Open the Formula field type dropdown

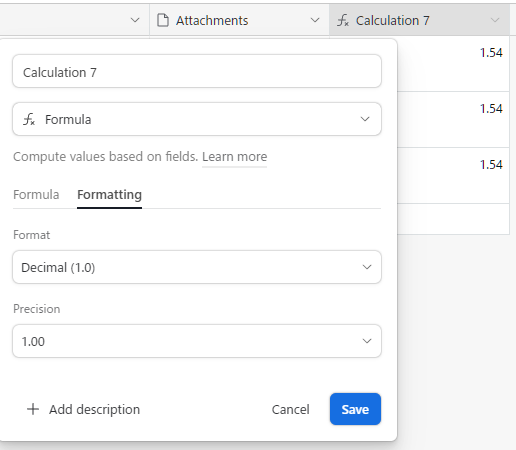point(197,119)
